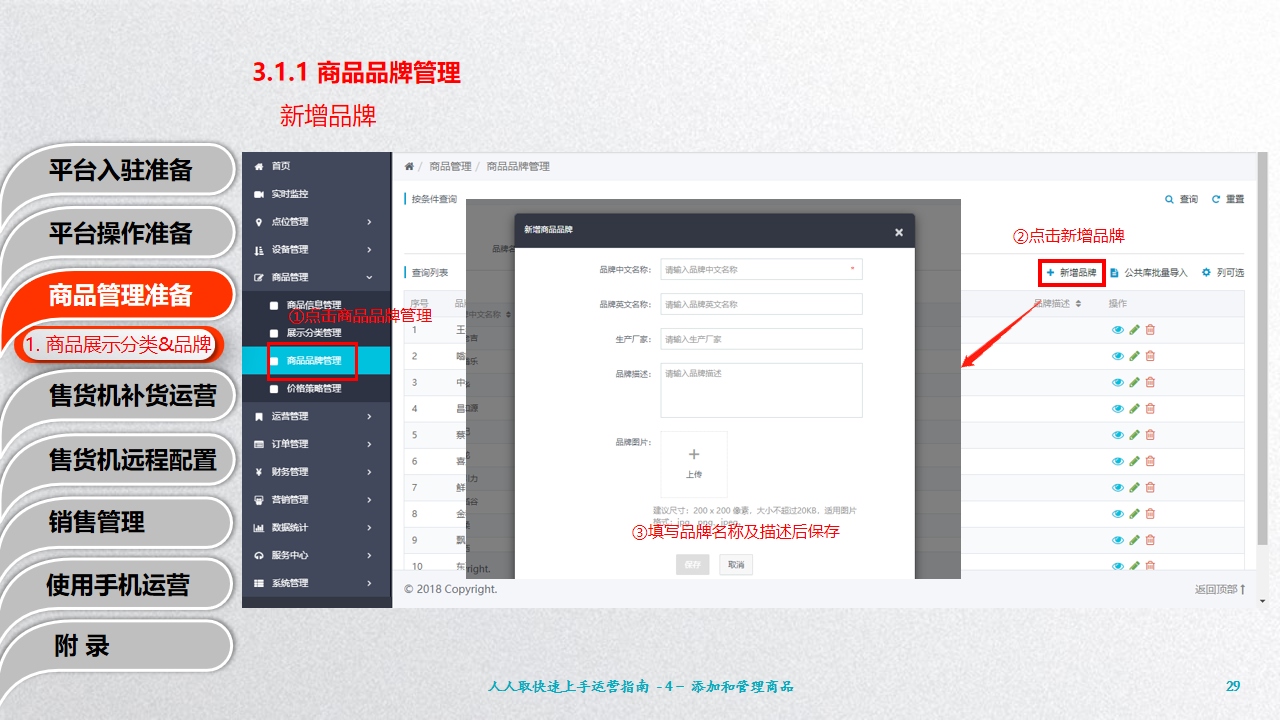Click the 品牌描述 column sort arrows
1280x720 pixels.
click(x=1078, y=303)
